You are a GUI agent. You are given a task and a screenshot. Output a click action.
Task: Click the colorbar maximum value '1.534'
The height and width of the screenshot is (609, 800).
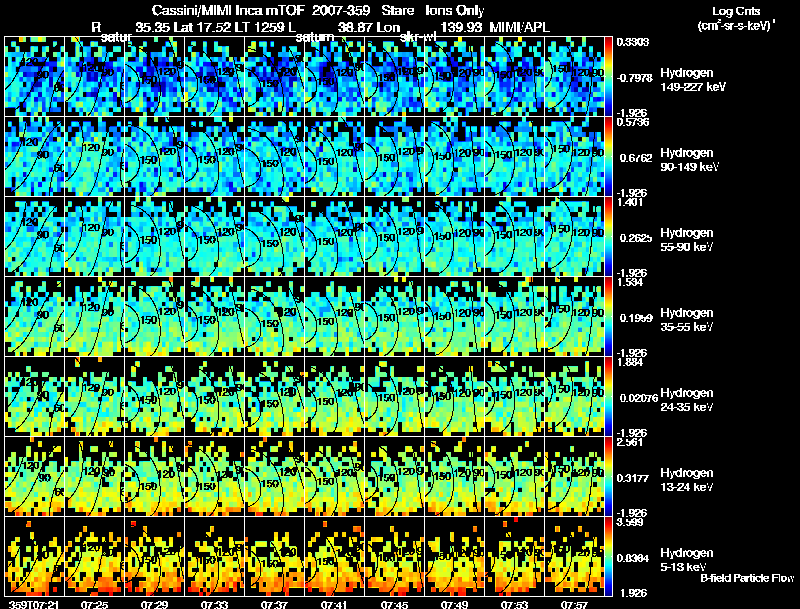(x=630, y=283)
